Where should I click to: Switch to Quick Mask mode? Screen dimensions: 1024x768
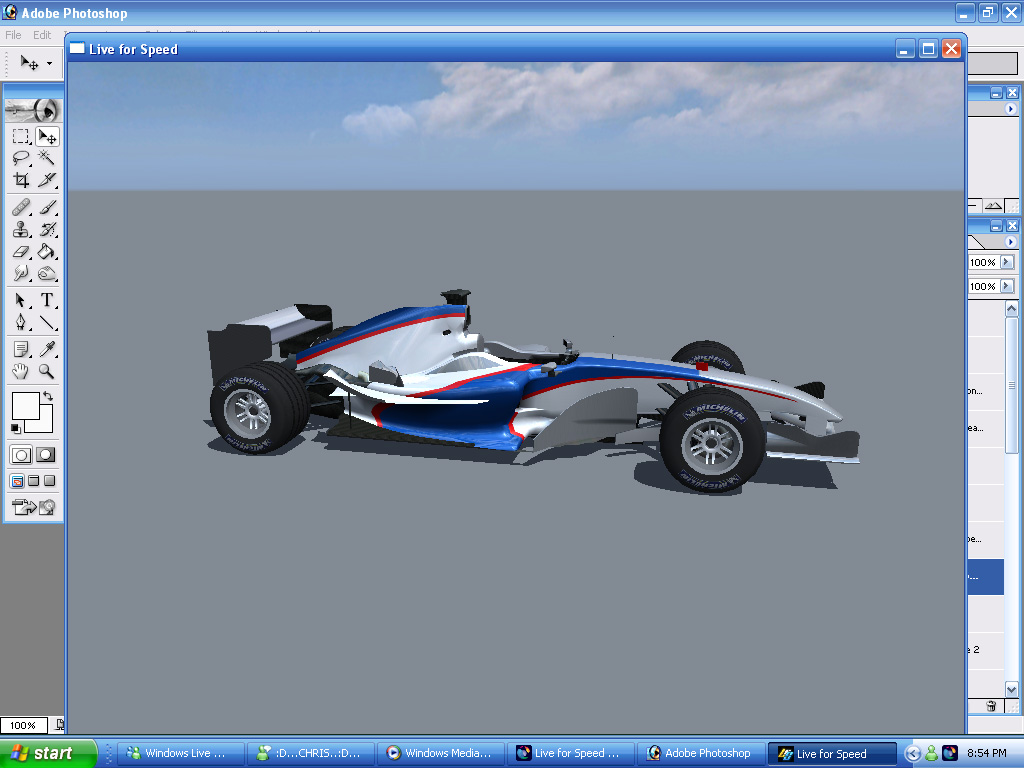coord(46,455)
